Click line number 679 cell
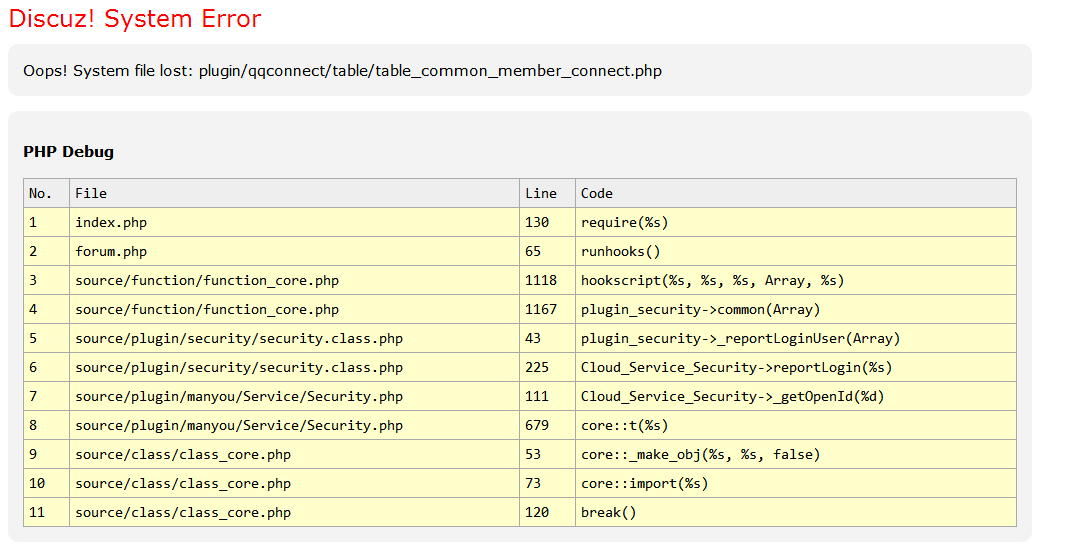1086x553 pixels. point(547,426)
